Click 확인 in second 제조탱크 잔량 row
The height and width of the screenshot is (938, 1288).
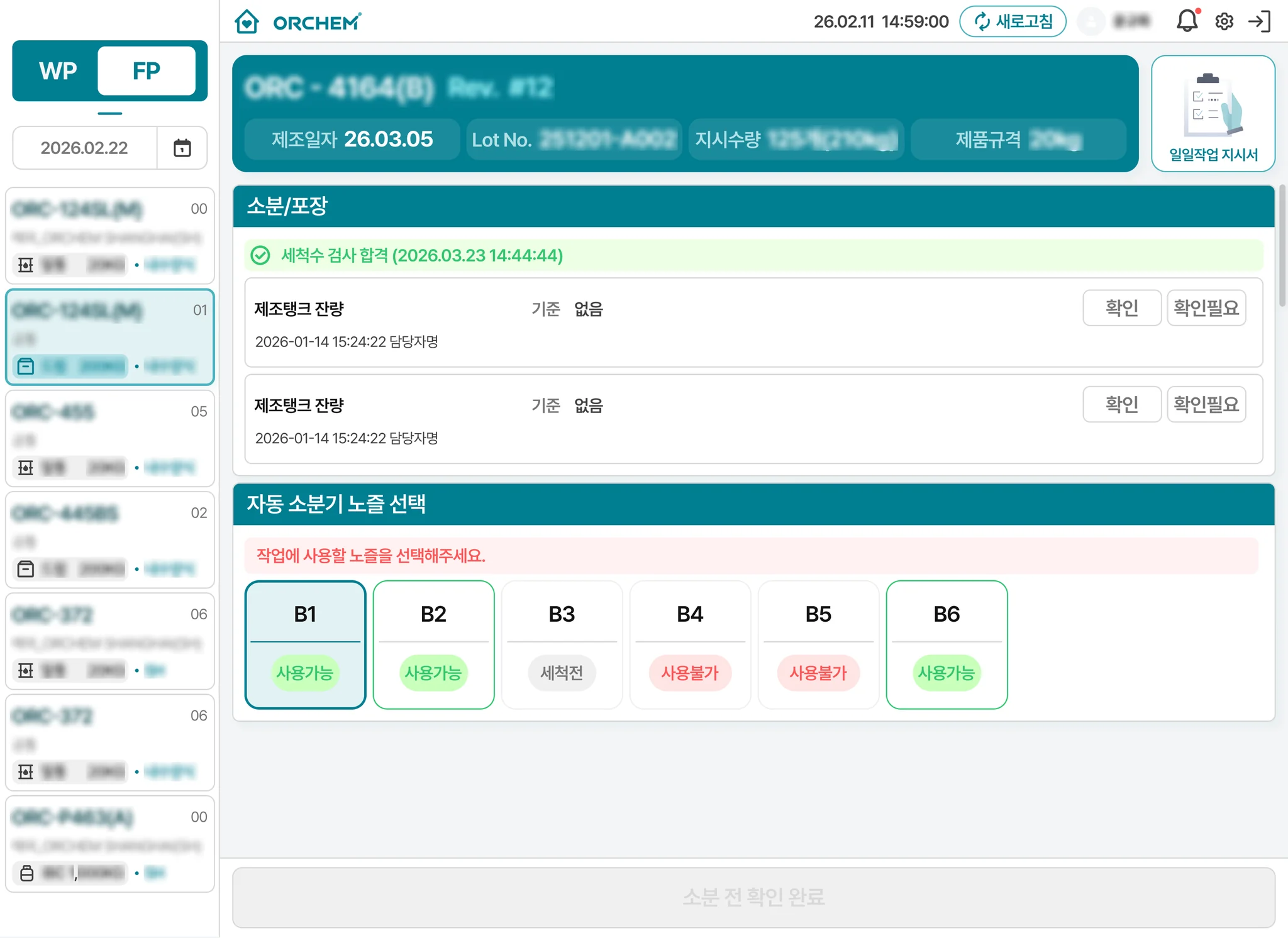pos(1122,404)
